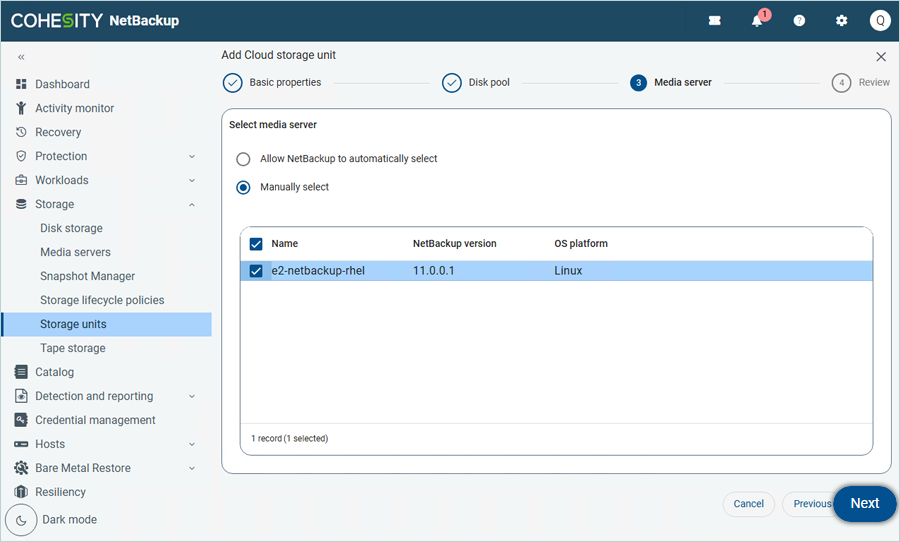Open the settings gear icon
The width and height of the screenshot is (900, 542).
tap(841, 21)
